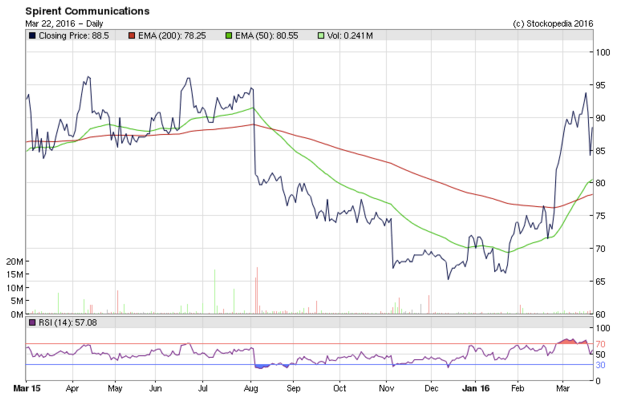The image size is (618, 403).
Task: Click the price axis '80' label
Action: [600, 183]
